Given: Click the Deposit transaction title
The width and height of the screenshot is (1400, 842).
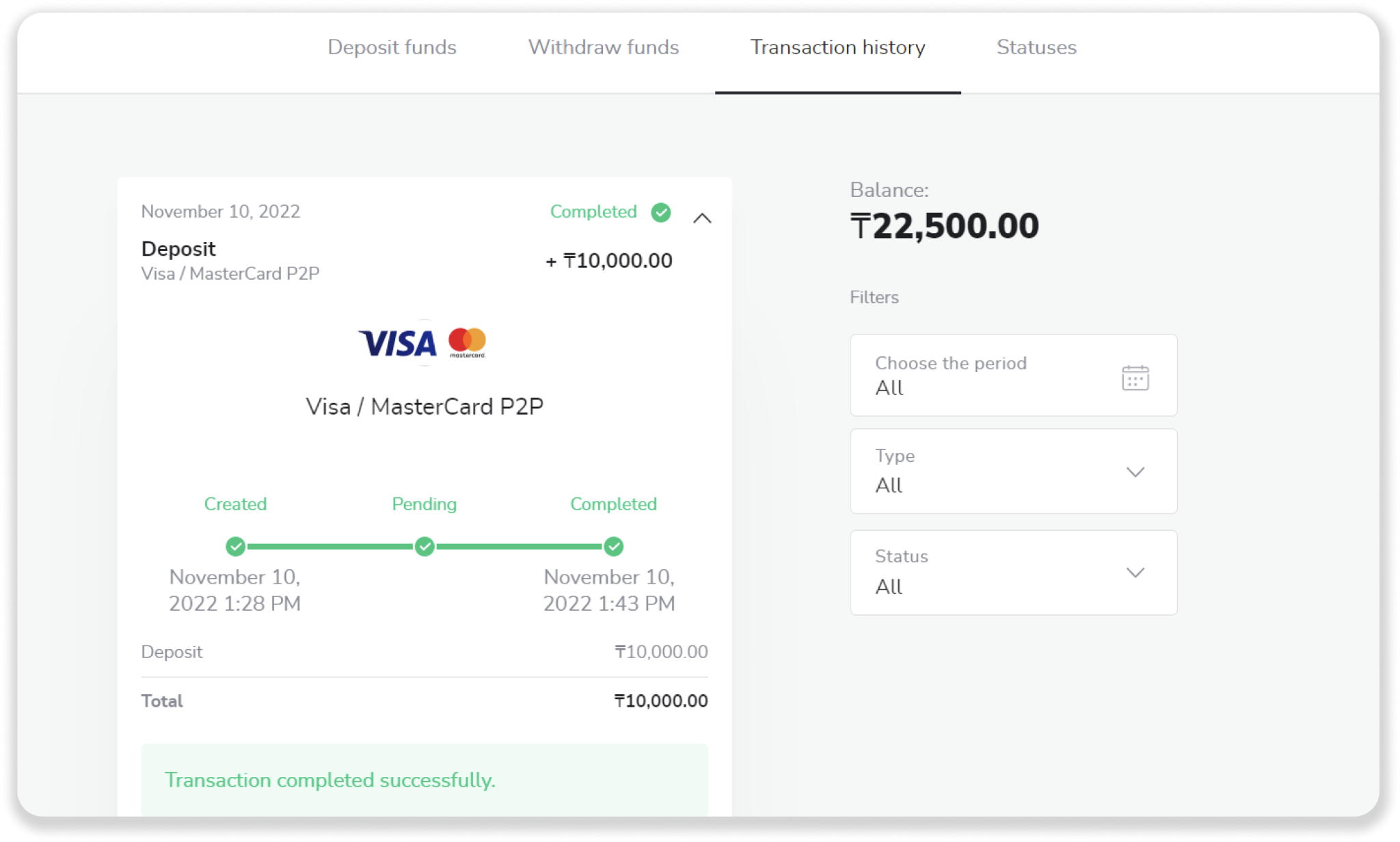Looking at the screenshot, I should pyautogui.click(x=178, y=249).
